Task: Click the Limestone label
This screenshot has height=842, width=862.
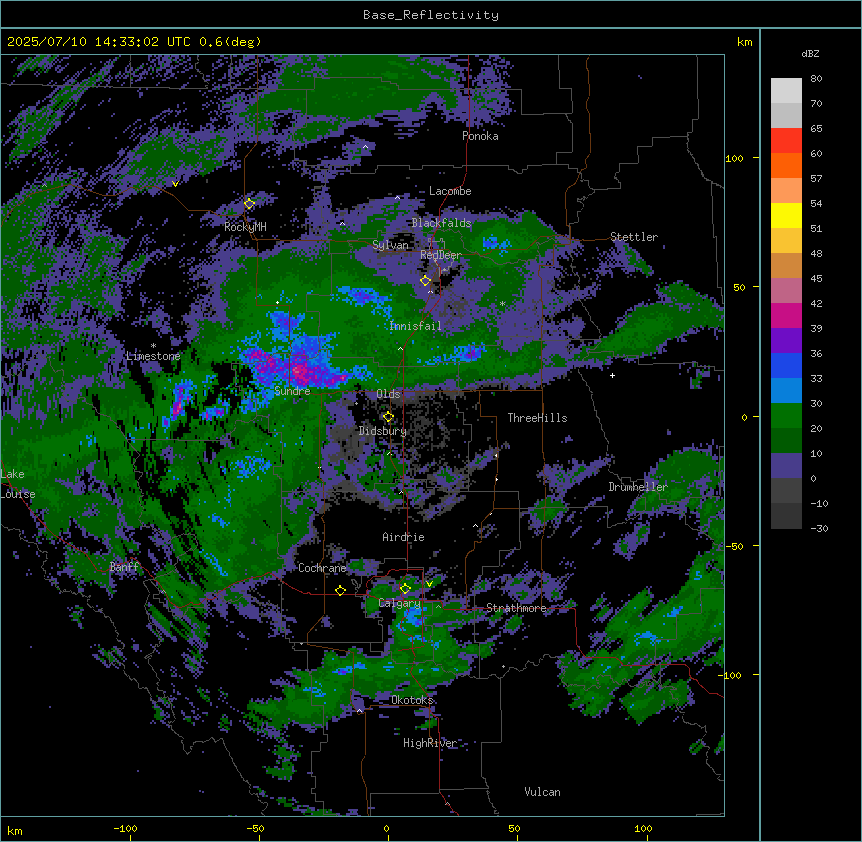Action: pyautogui.click(x=153, y=356)
